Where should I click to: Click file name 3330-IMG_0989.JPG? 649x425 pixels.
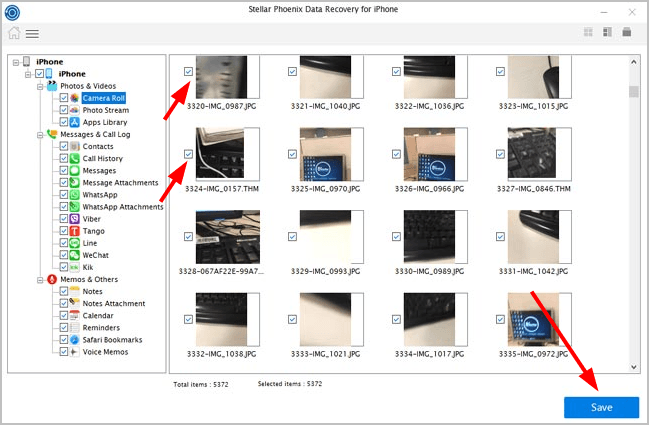[x=429, y=271]
